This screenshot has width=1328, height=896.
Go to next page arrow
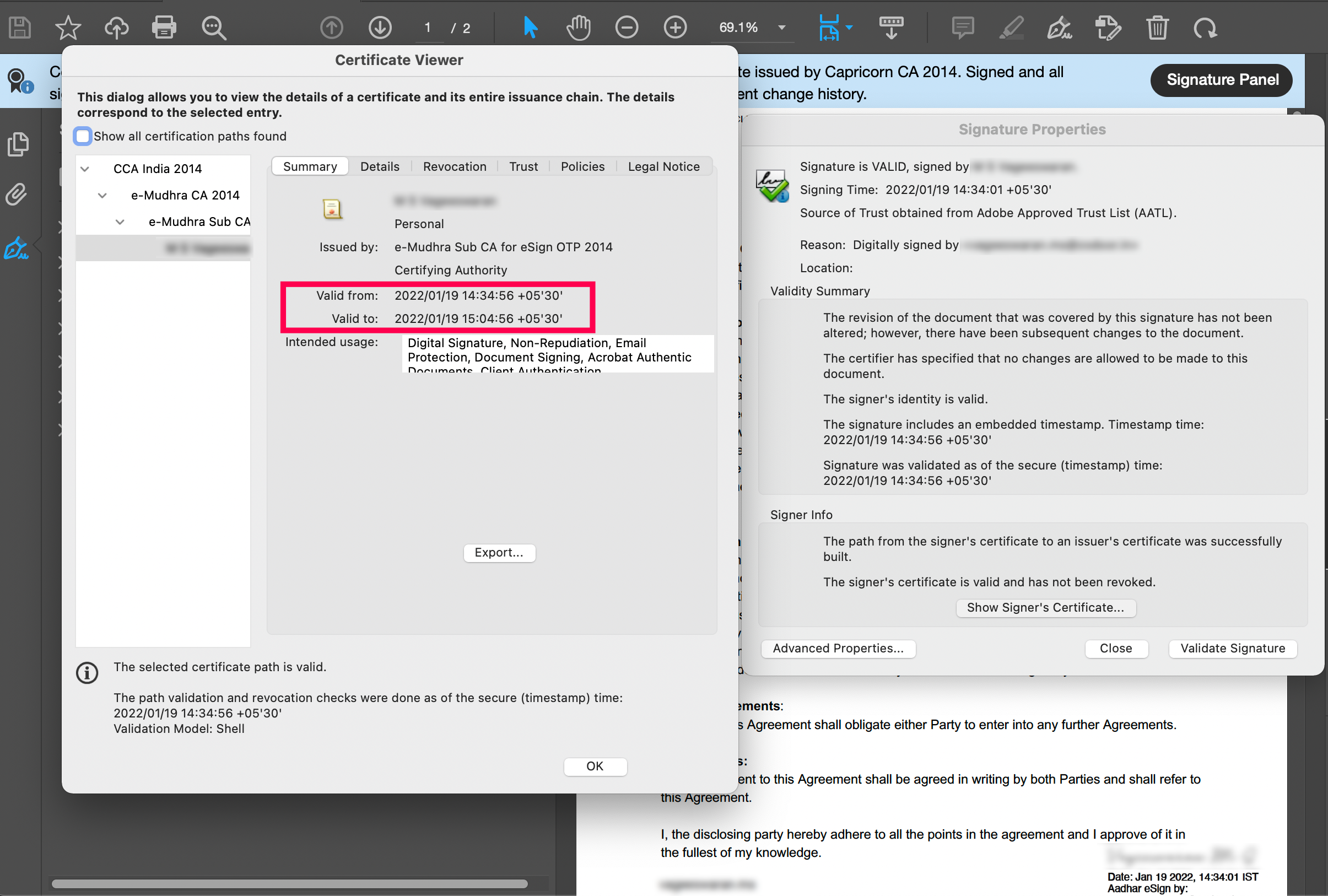point(380,28)
